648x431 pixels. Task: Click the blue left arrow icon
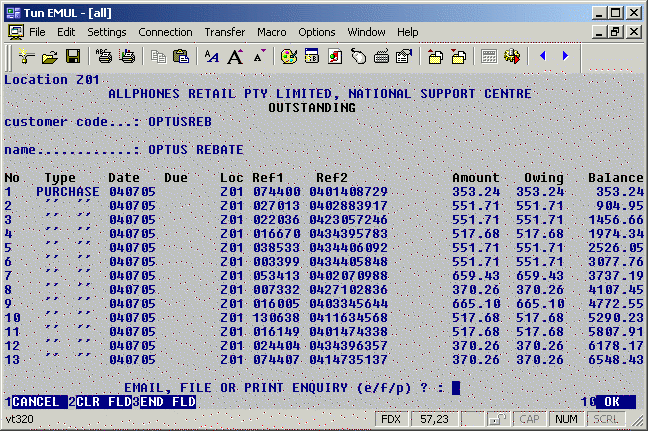point(543,56)
